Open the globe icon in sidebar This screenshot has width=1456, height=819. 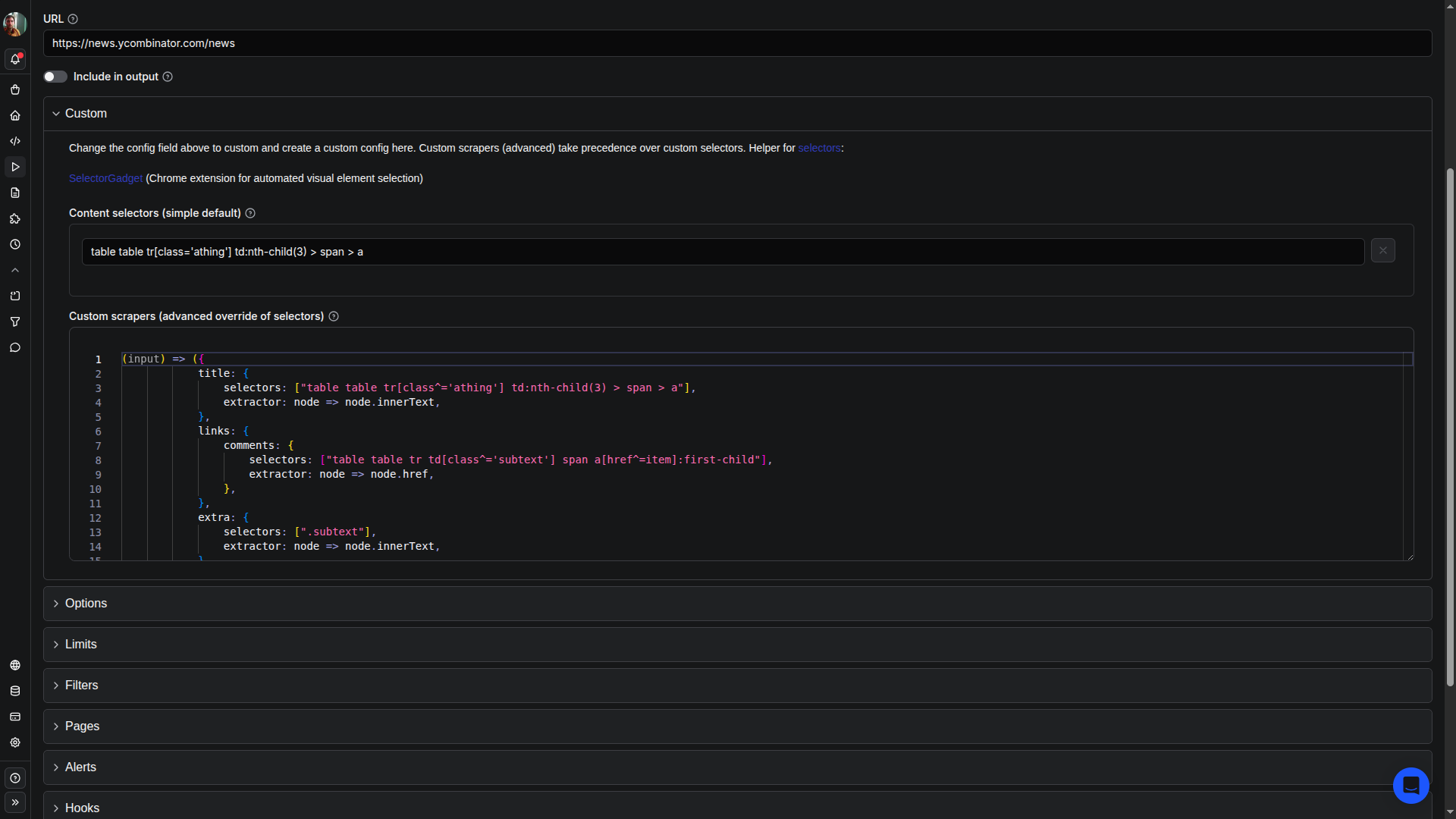(15, 665)
